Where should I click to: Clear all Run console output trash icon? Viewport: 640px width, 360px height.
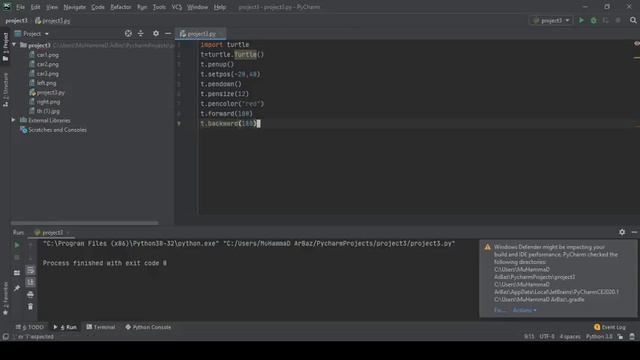[x=30, y=307]
